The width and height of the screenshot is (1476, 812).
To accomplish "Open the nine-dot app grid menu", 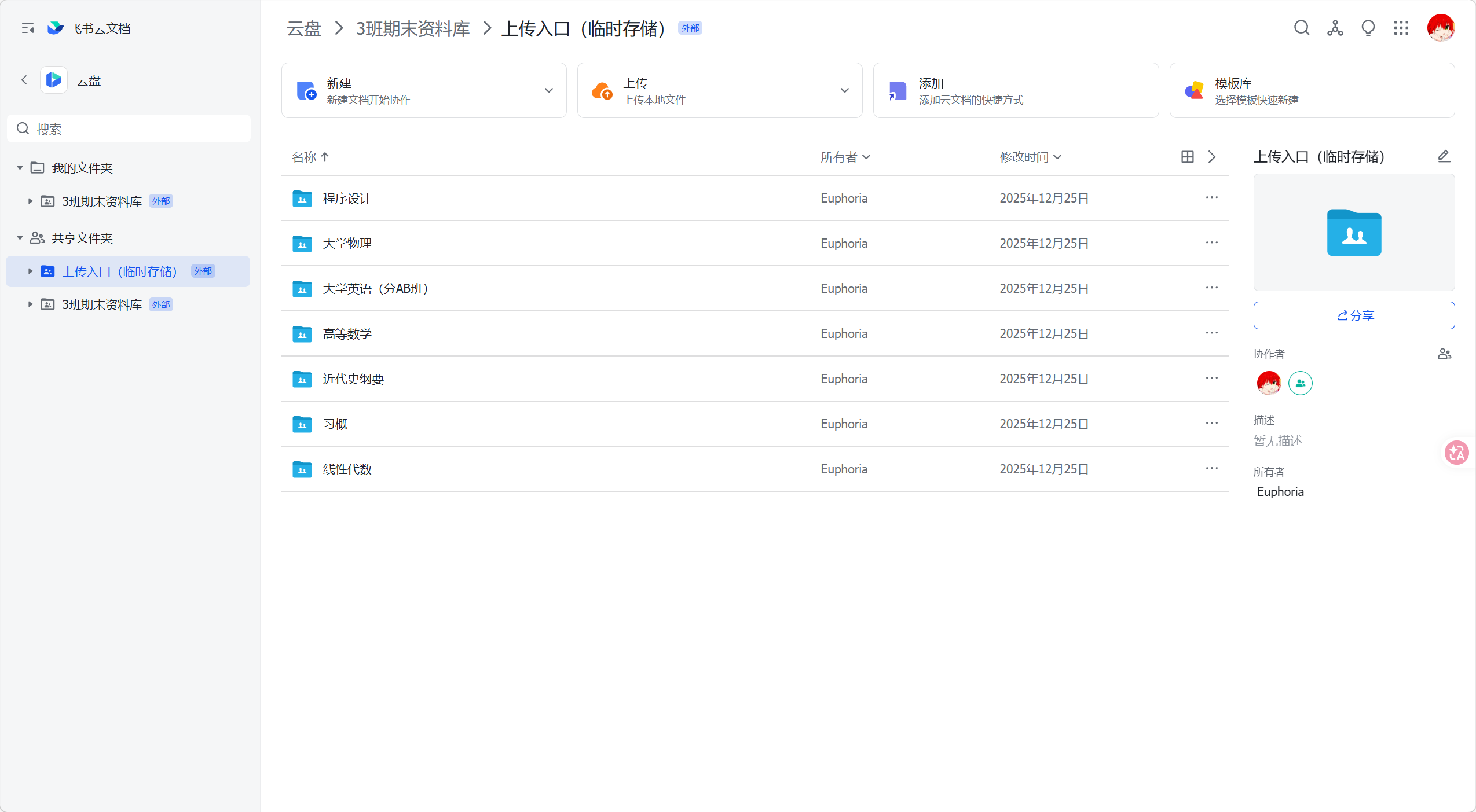I will click(x=1401, y=28).
